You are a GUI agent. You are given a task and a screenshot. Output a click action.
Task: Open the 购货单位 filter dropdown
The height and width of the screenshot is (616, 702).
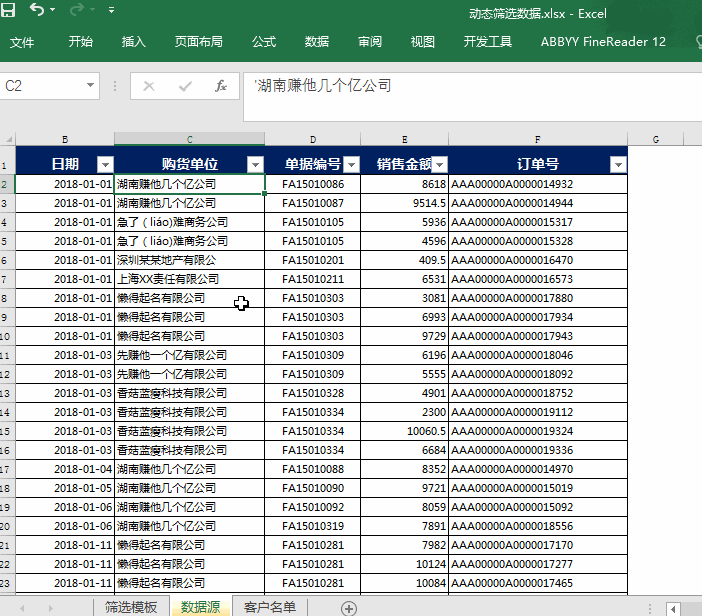click(x=255, y=165)
